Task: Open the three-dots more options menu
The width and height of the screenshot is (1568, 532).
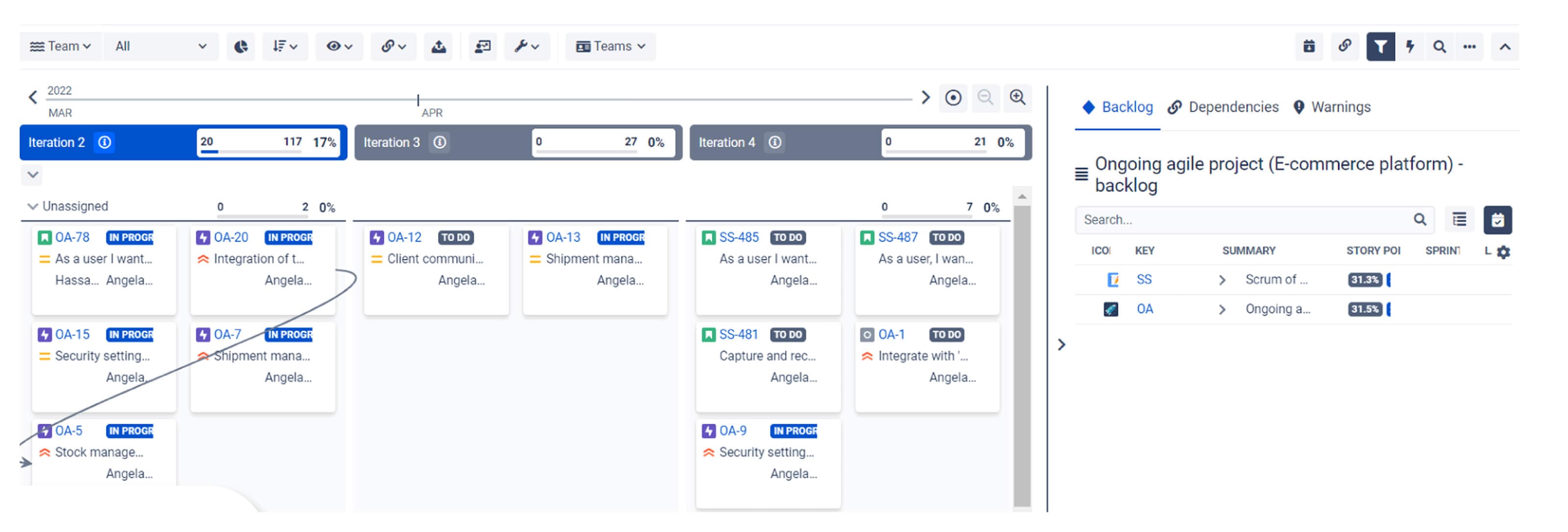Action: [x=1470, y=46]
